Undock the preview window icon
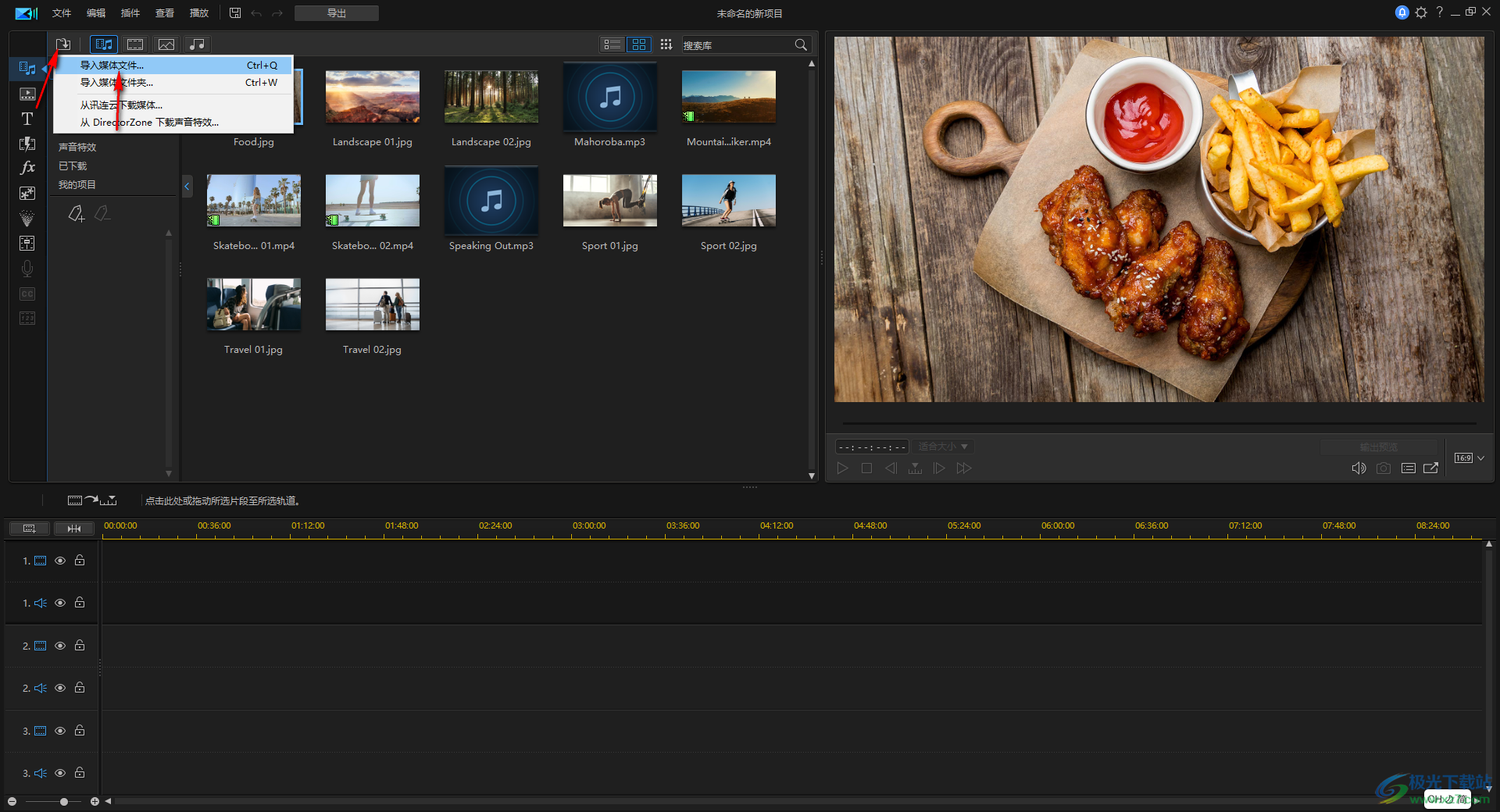 [x=1431, y=468]
